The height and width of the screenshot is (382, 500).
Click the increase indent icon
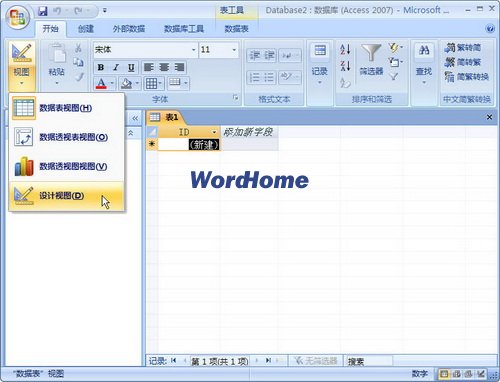pos(269,55)
